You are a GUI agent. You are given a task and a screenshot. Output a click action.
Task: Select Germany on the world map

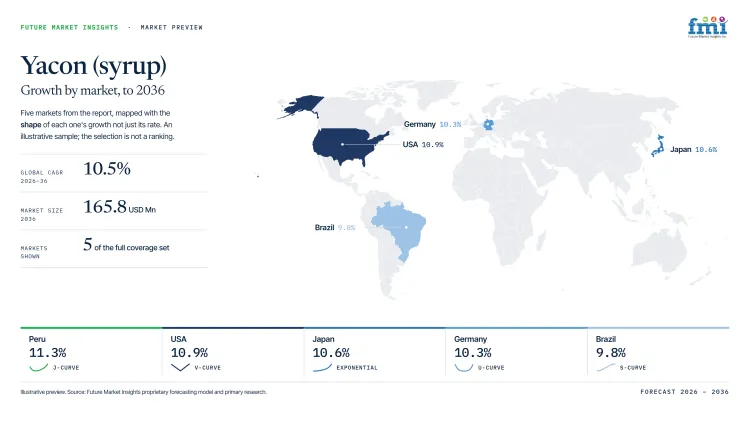click(x=488, y=125)
